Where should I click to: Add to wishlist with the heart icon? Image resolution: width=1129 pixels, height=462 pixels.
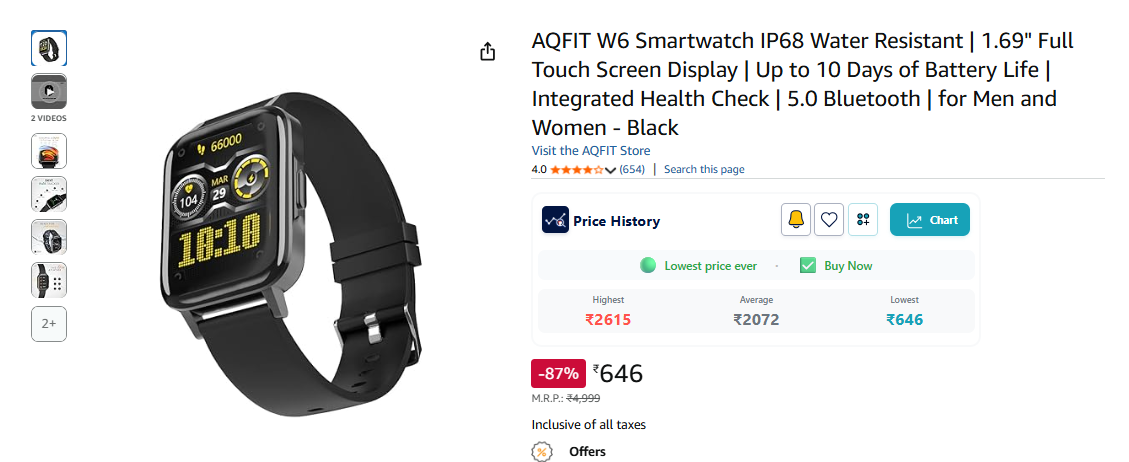(829, 220)
